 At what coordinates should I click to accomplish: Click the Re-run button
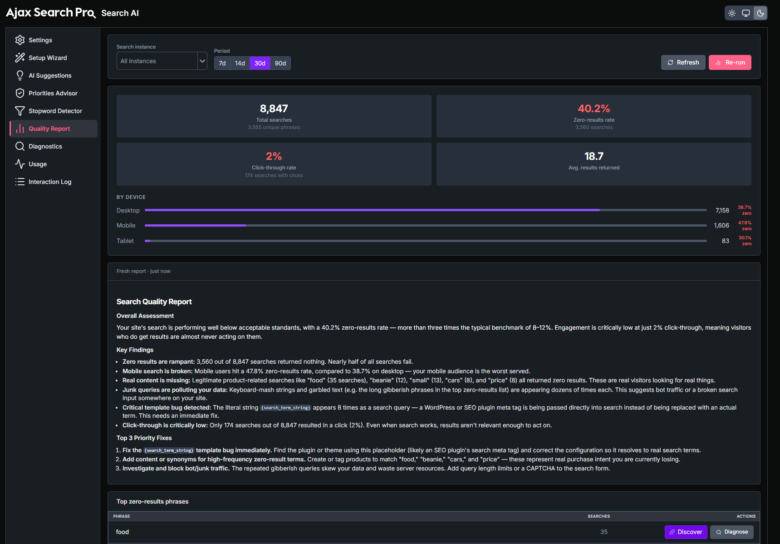[x=730, y=63]
